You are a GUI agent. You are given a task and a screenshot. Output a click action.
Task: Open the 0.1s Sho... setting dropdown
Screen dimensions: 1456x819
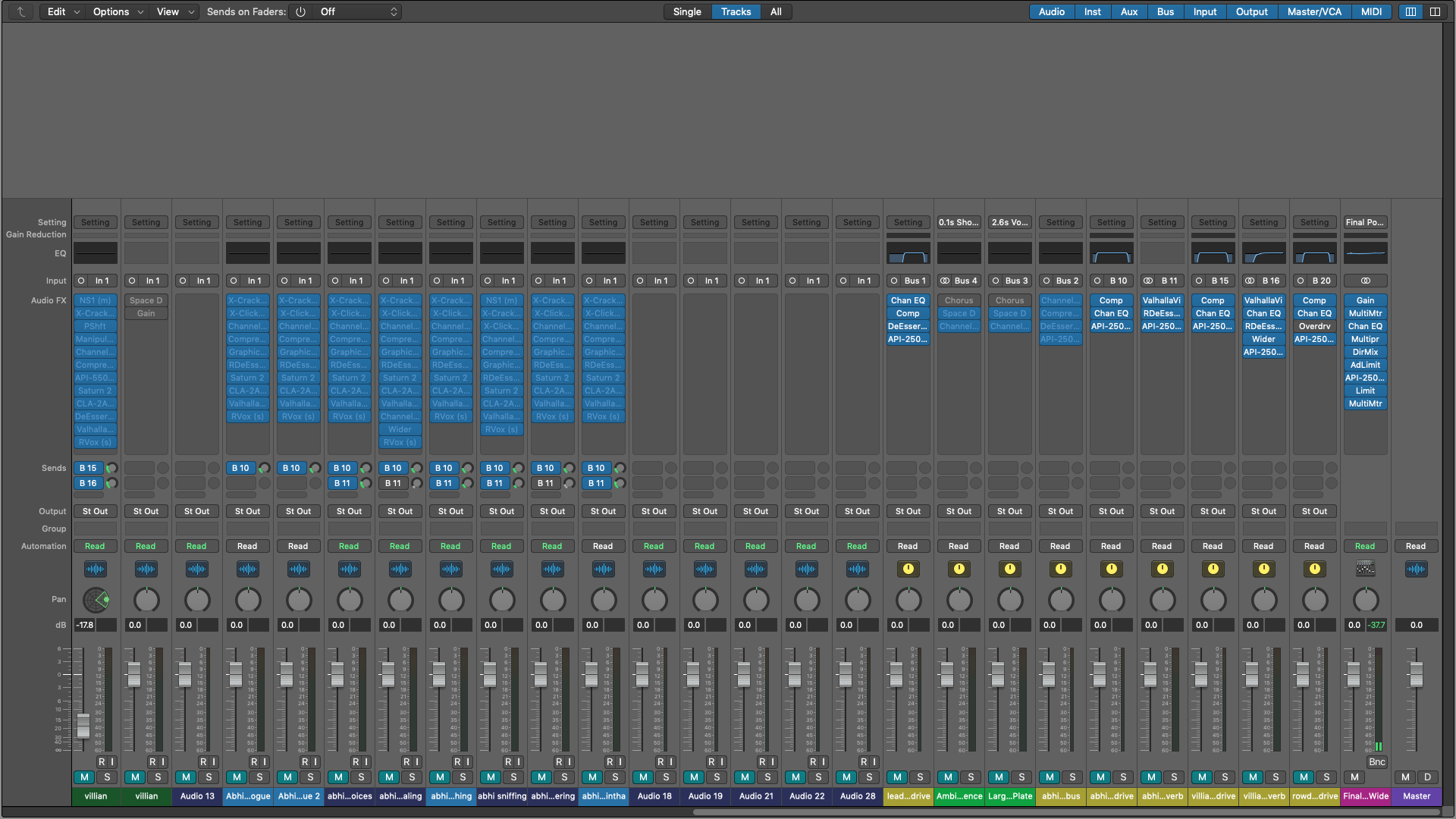959,222
